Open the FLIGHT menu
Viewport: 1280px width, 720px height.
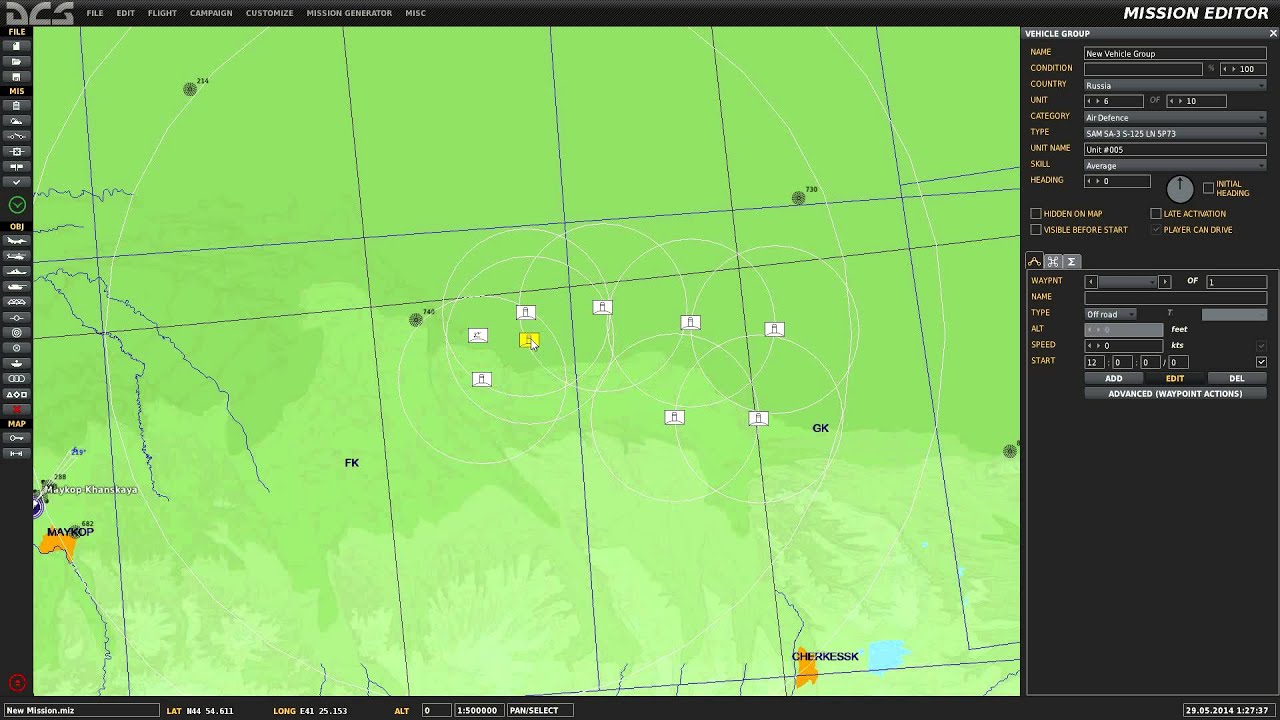(x=162, y=13)
